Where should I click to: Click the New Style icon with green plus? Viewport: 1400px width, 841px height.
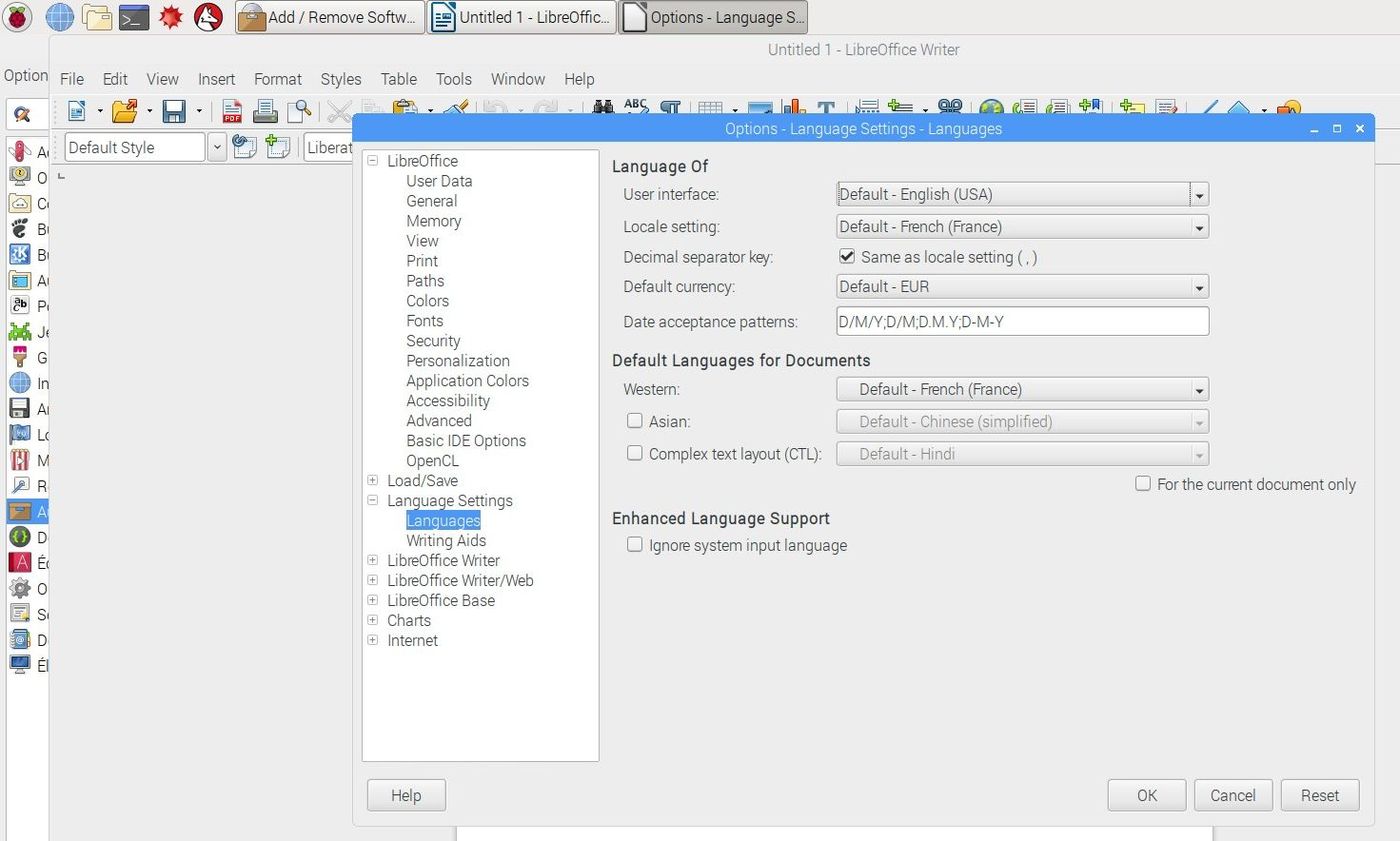coord(277,147)
